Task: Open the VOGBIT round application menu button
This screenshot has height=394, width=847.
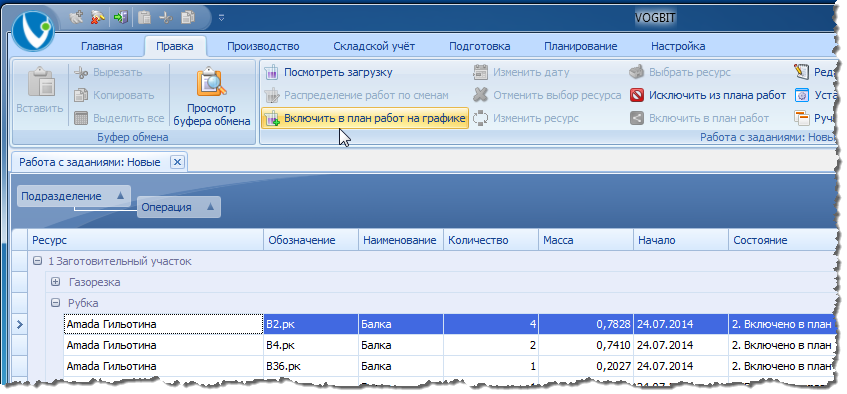Action: click(33, 31)
